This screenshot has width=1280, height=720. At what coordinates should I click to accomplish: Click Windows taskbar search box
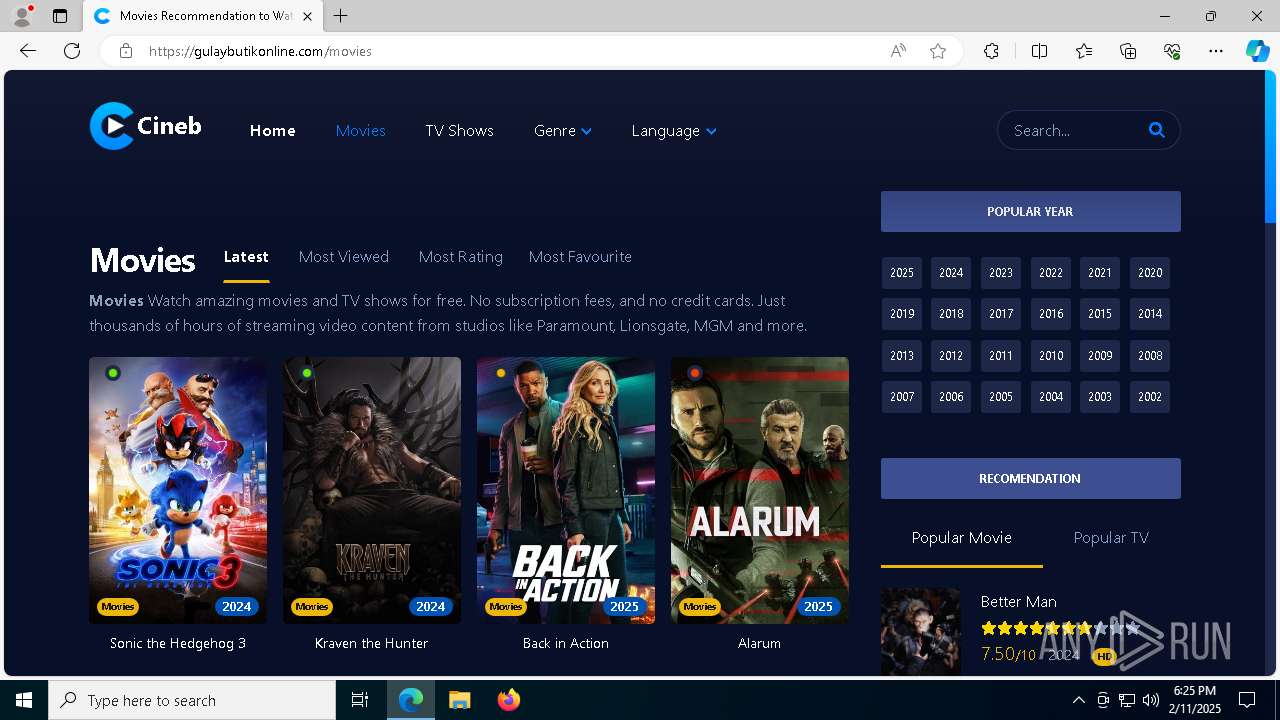coord(192,700)
